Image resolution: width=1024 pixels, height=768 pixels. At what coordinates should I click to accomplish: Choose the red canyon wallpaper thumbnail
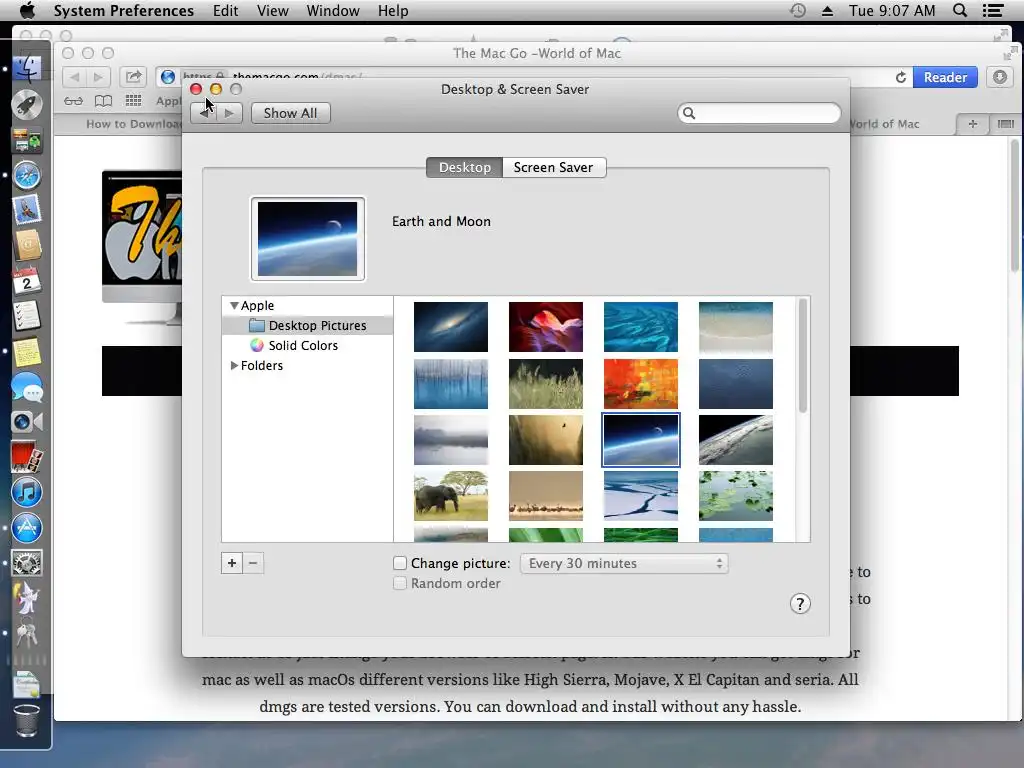click(545, 327)
